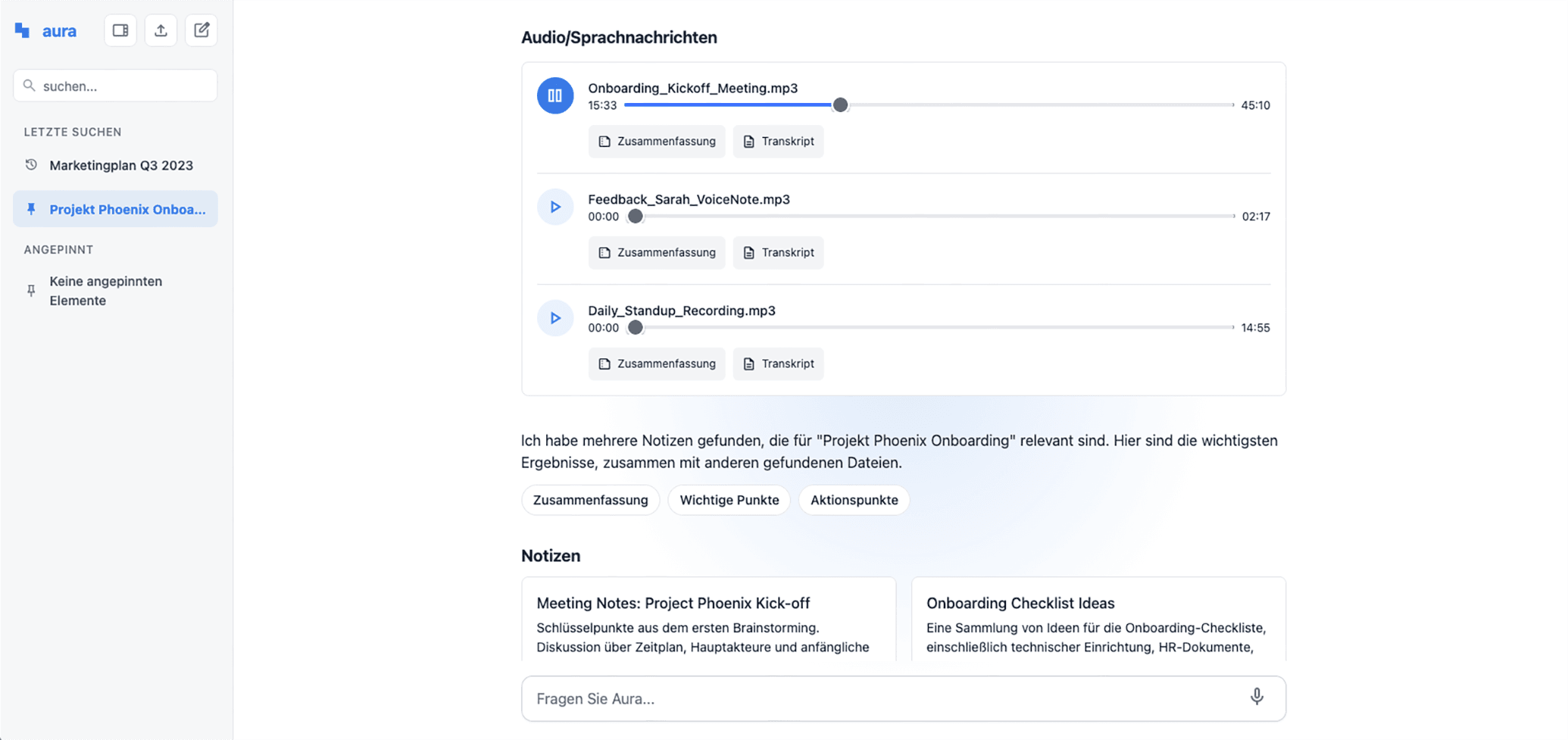The width and height of the screenshot is (1568, 740).
Task: Select the Wichtige Punkte chip
Action: click(x=729, y=500)
